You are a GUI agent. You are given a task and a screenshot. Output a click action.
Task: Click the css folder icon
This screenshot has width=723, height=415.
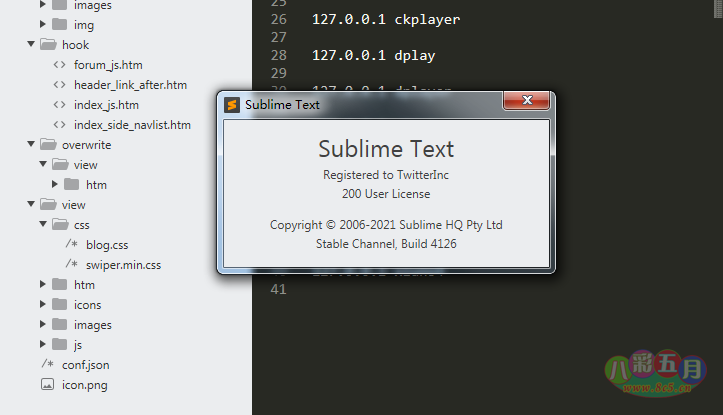click(x=60, y=224)
